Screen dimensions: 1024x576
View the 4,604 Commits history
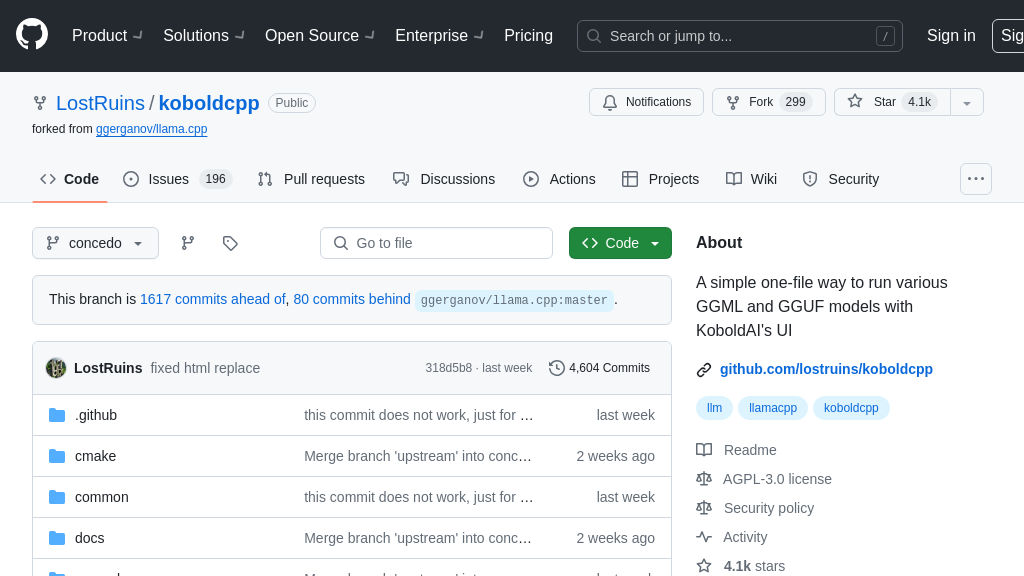tap(600, 368)
